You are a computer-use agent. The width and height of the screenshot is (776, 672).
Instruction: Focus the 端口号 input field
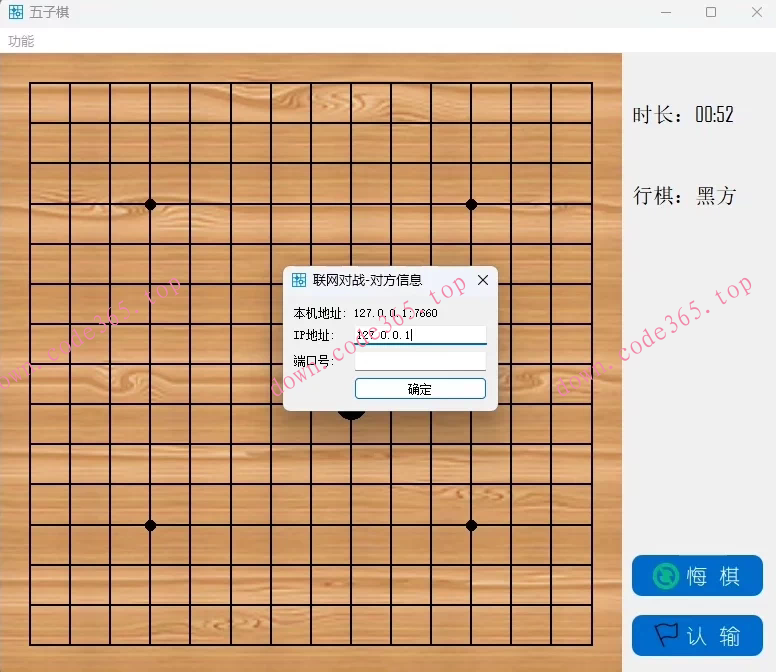pyautogui.click(x=421, y=361)
